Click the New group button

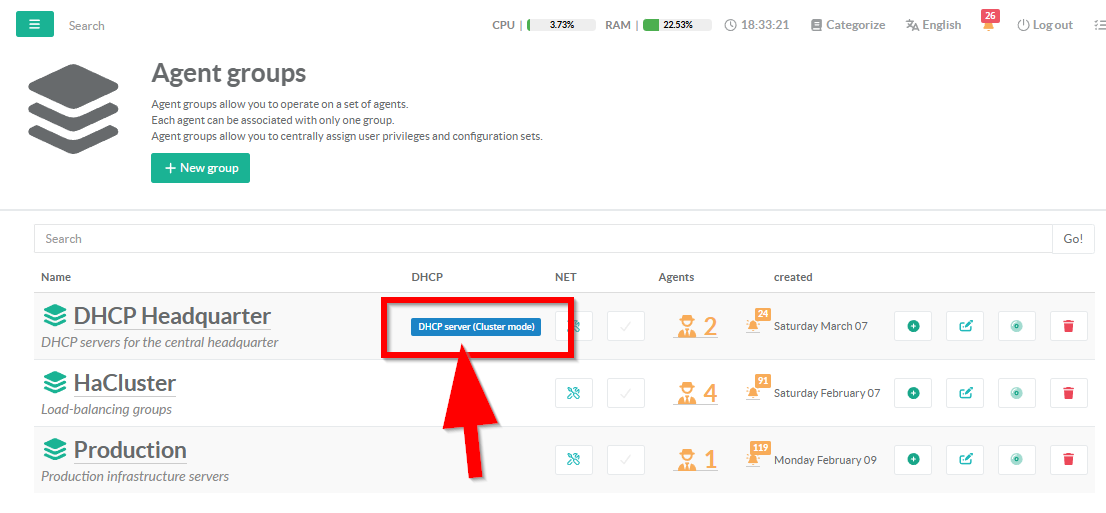(200, 168)
